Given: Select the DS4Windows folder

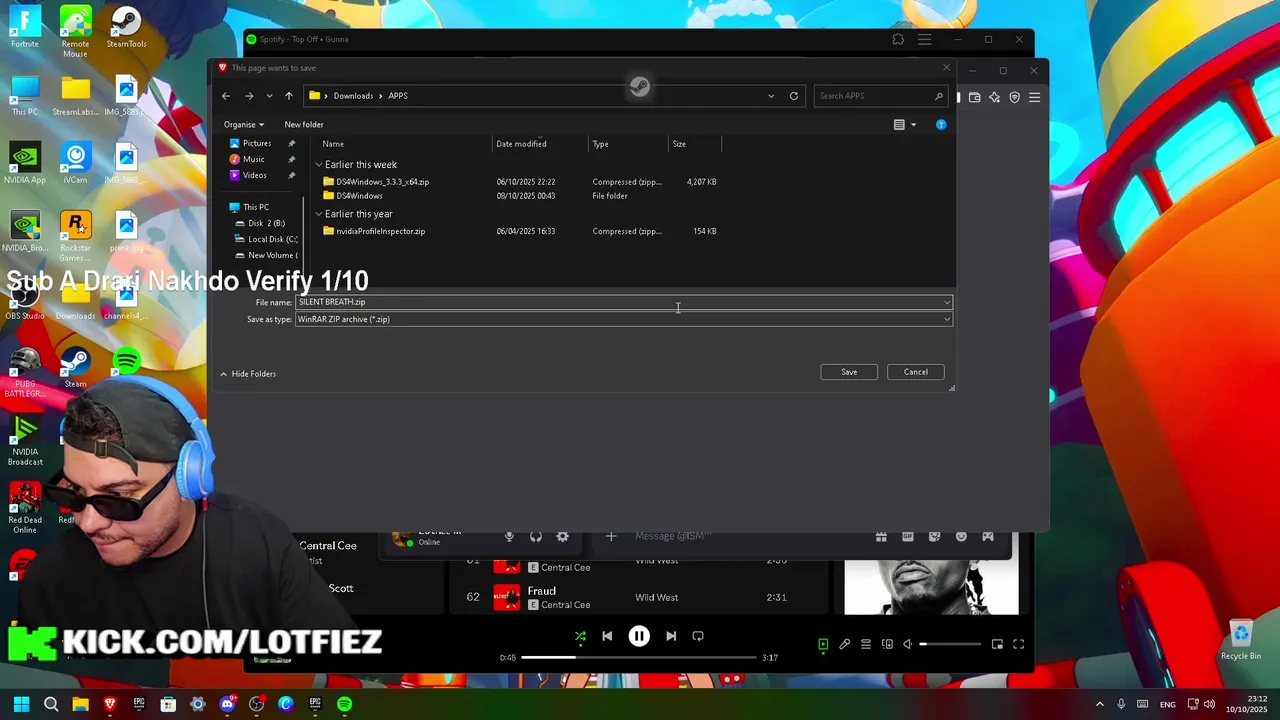Looking at the screenshot, I should [x=359, y=196].
